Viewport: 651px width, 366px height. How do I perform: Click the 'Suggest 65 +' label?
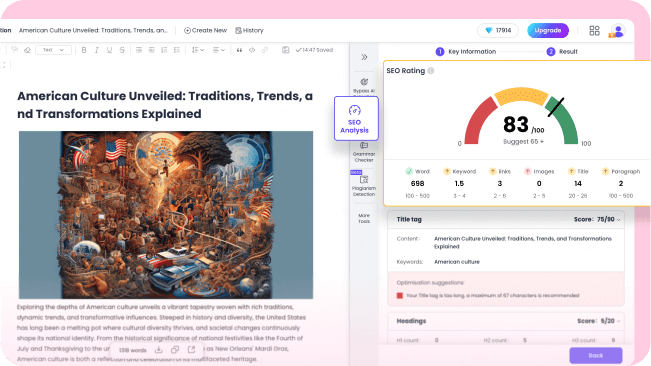[523, 142]
